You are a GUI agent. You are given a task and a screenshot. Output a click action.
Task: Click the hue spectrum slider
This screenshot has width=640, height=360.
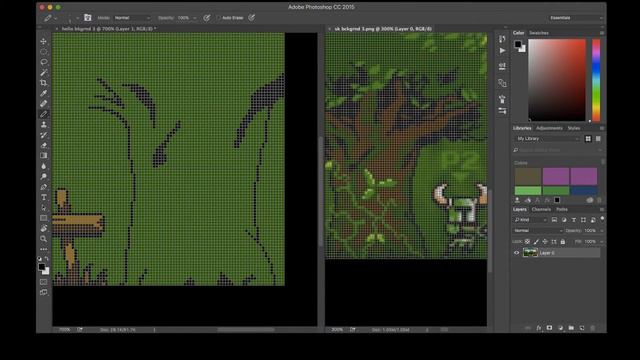(596, 80)
